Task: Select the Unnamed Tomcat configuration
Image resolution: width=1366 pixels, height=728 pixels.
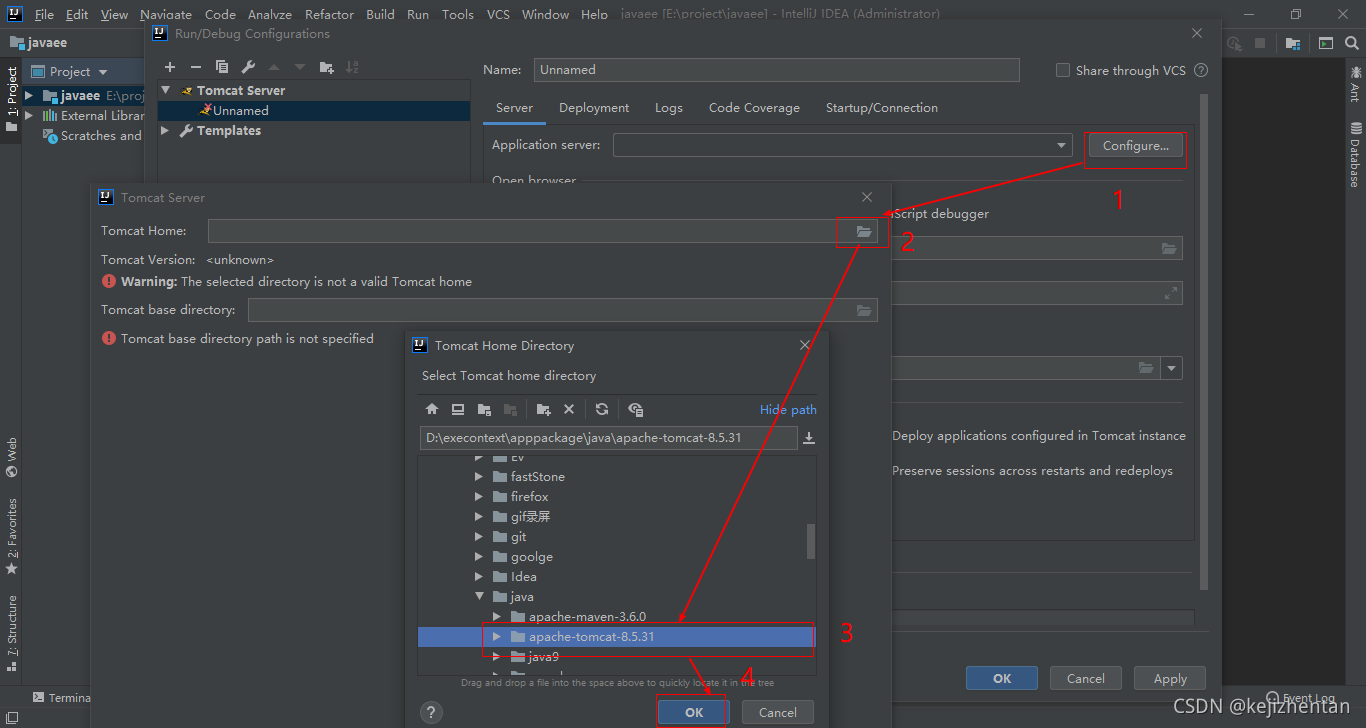Action: [x=240, y=110]
